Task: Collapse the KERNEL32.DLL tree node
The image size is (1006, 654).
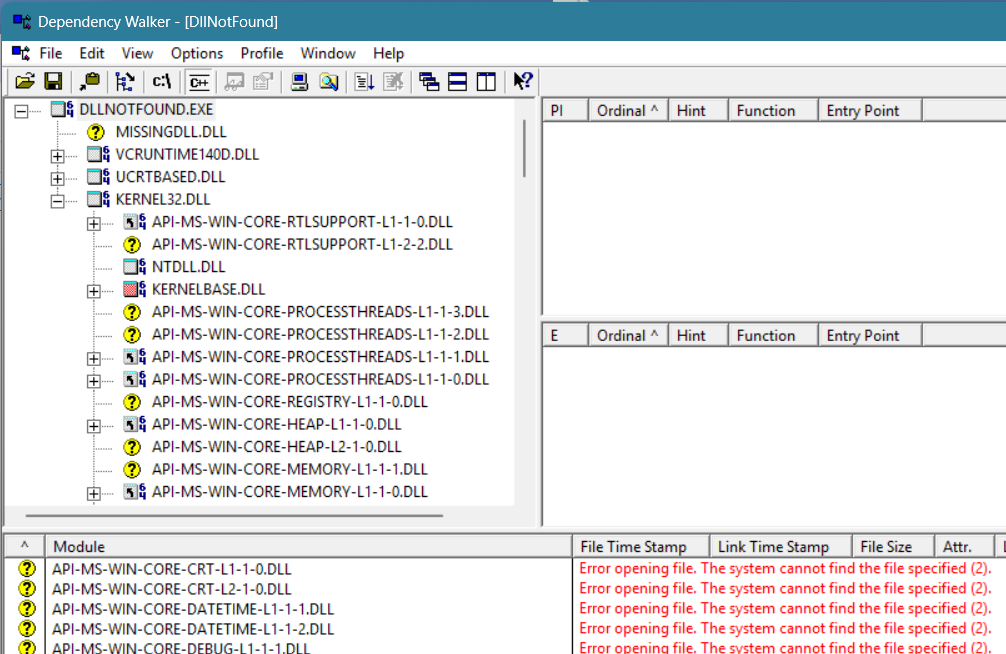Action: click(x=57, y=201)
